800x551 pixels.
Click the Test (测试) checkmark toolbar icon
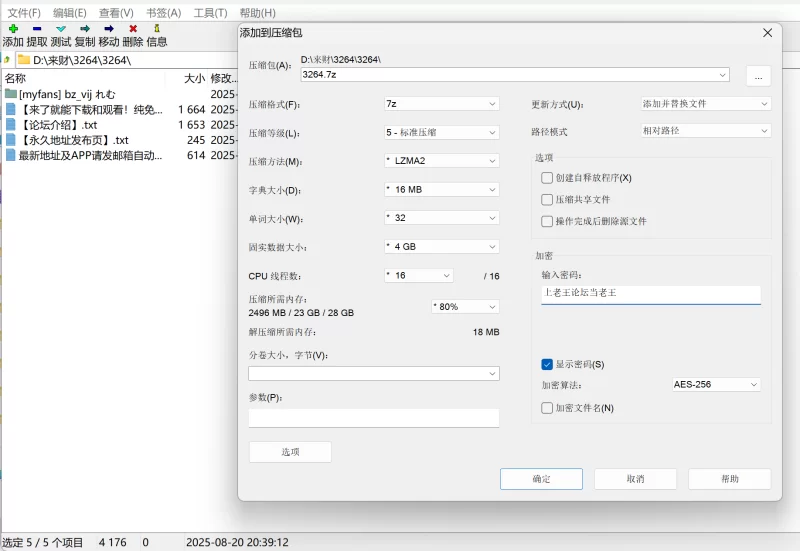pyautogui.click(x=61, y=29)
